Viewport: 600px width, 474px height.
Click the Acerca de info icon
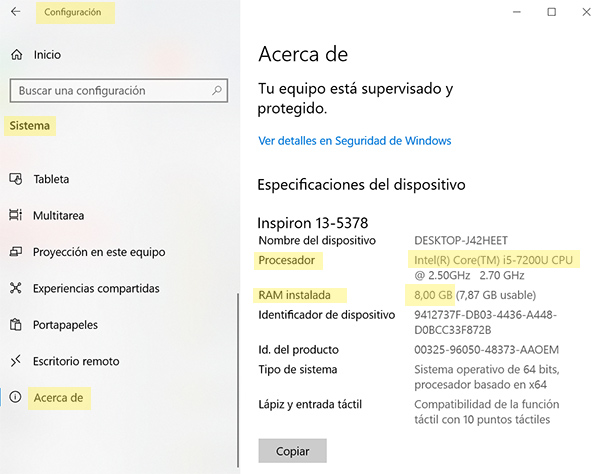15,398
